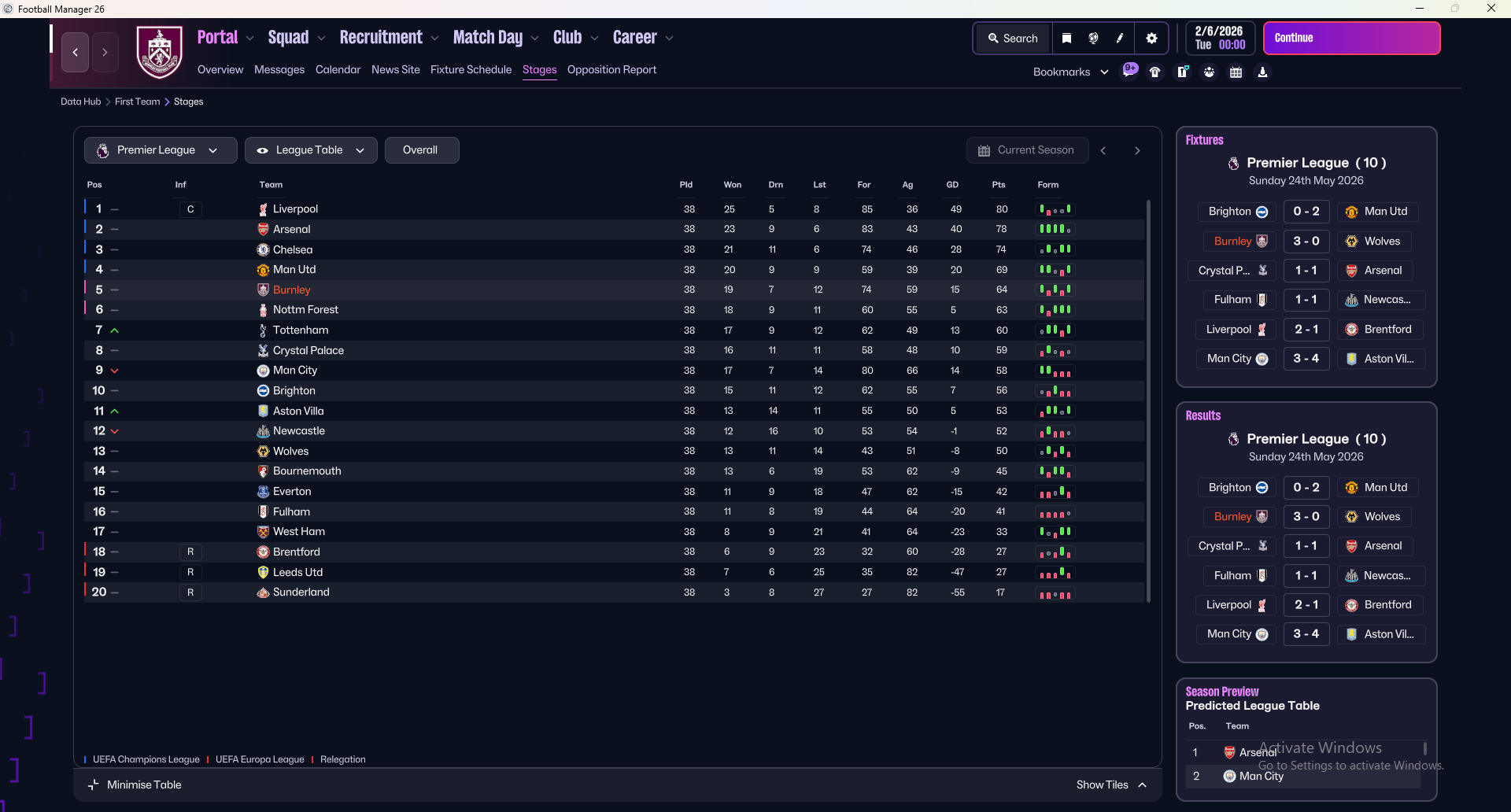Image resolution: width=1511 pixels, height=812 pixels.
Task: Click the shirt kit shortcut icon
Action: (x=1155, y=72)
